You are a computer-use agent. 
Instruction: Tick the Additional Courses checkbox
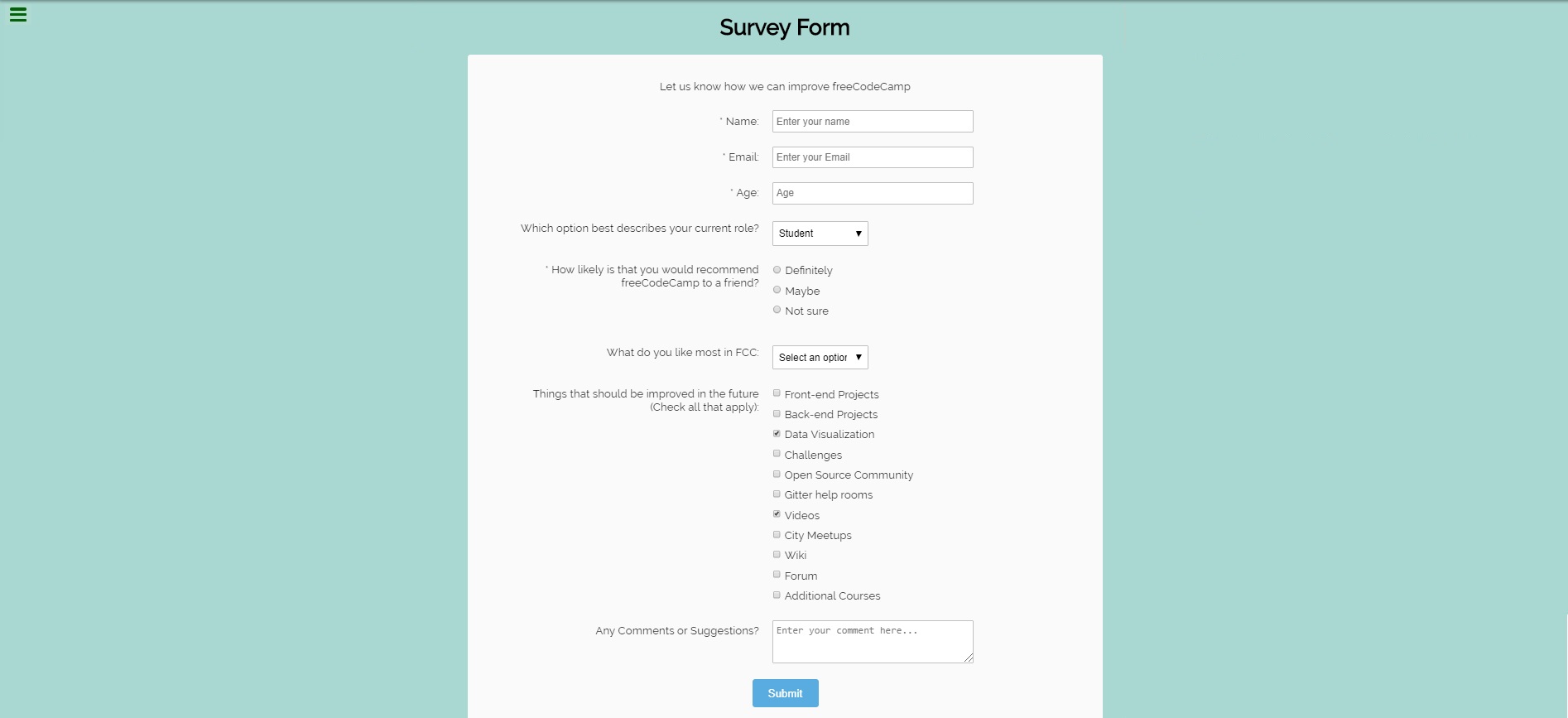tap(777, 595)
